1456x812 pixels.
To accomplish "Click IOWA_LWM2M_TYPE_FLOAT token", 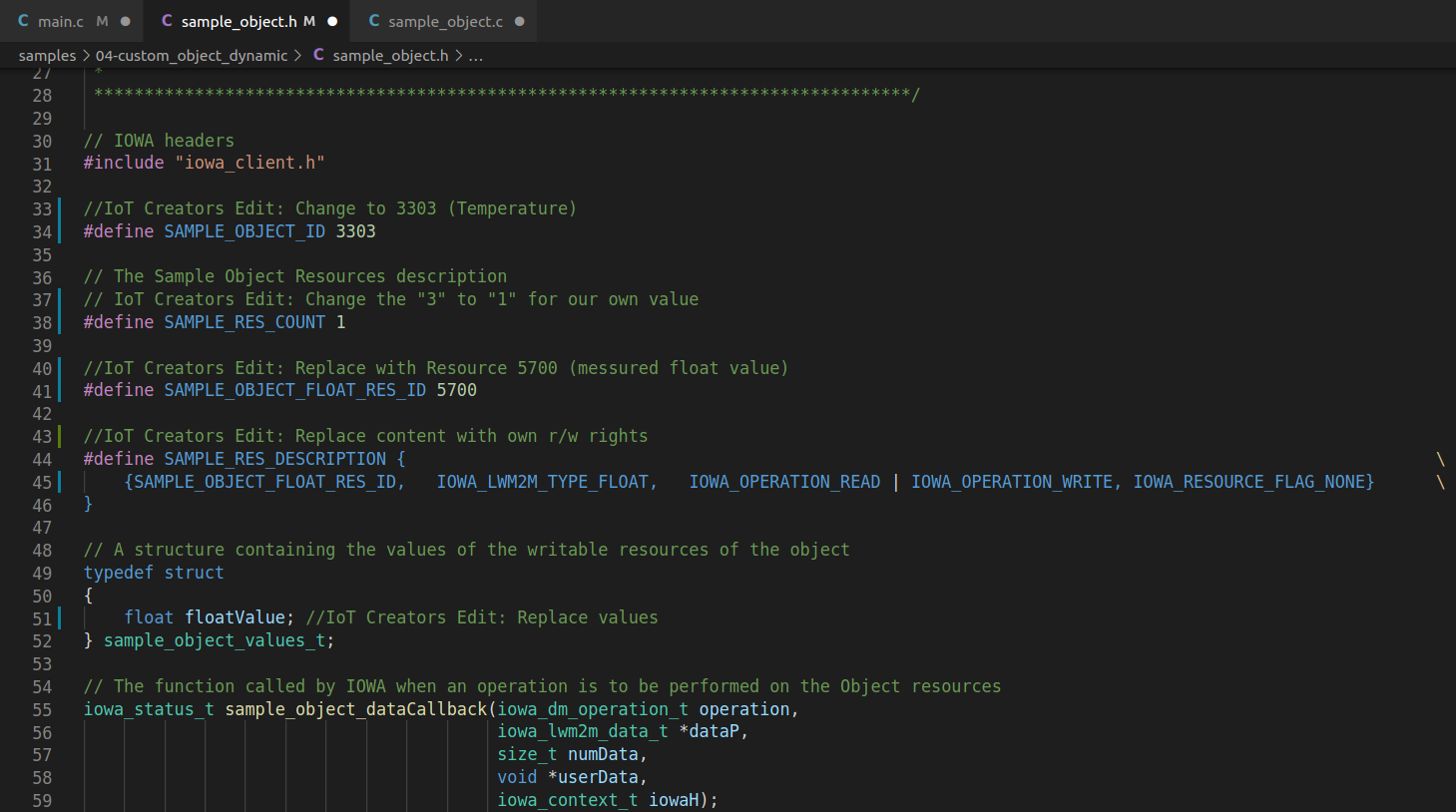I will (x=542, y=482).
